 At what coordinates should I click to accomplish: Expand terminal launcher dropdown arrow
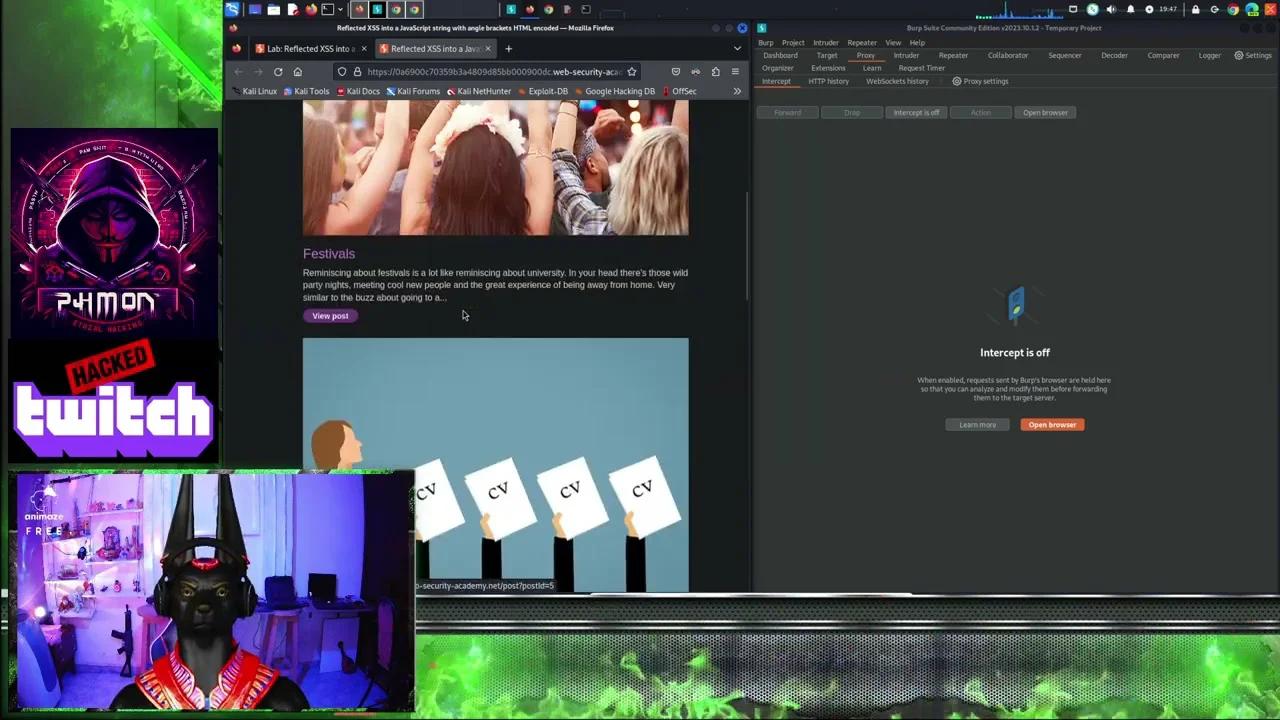tap(340, 10)
